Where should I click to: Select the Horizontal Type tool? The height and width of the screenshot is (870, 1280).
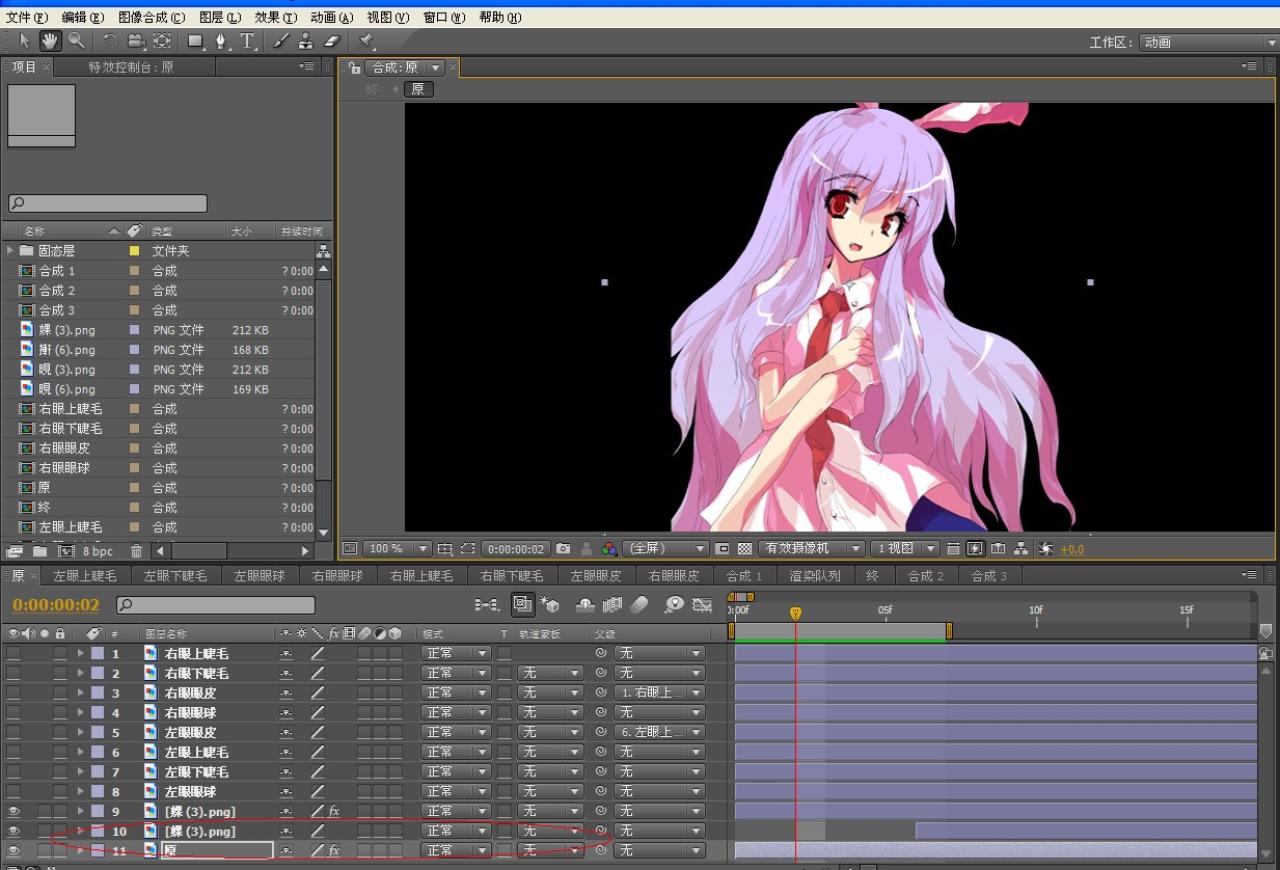click(247, 41)
